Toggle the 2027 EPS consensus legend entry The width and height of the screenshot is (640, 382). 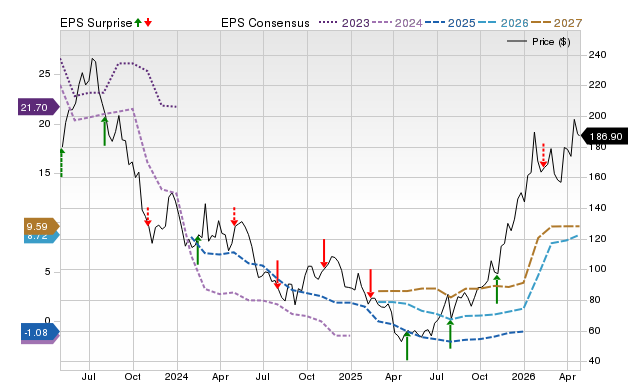click(x=556, y=23)
